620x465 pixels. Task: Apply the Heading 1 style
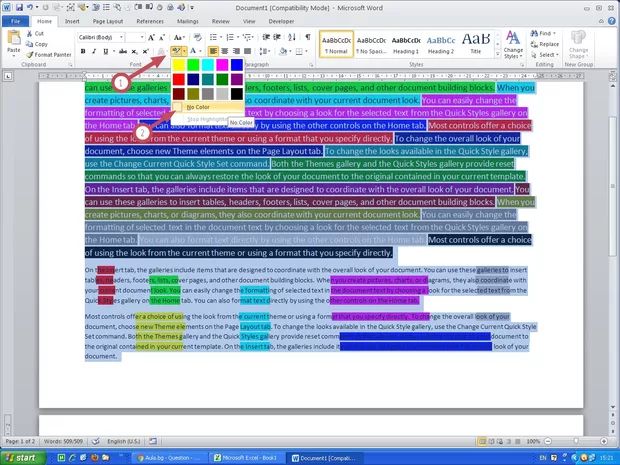coord(405,44)
